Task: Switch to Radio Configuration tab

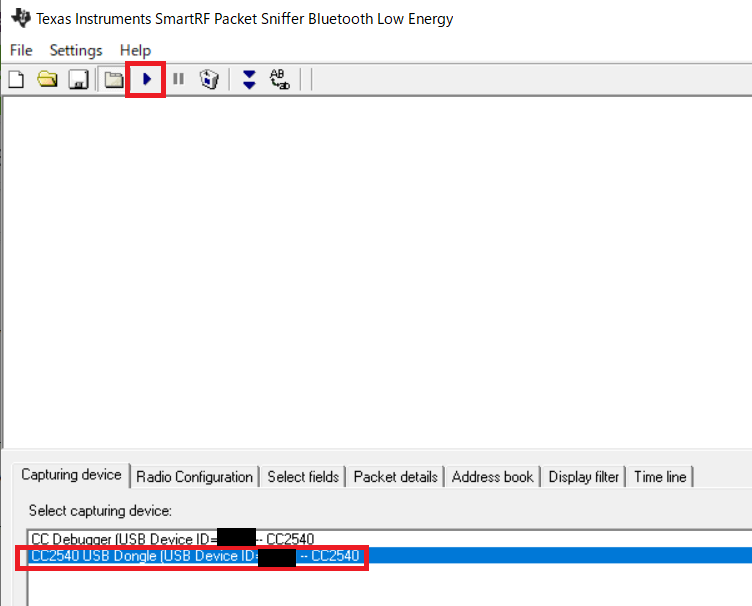Action: click(195, 477)
